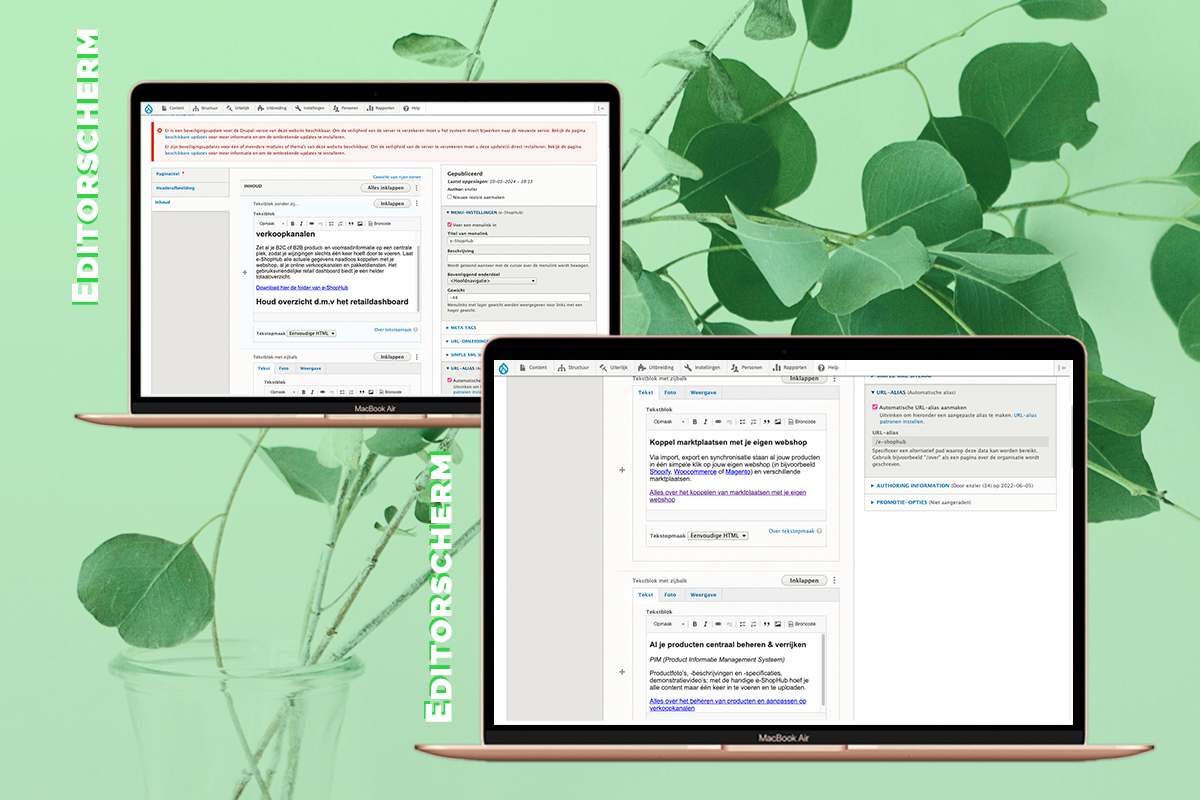Click 'Alles inklappen' button on rear laptop
Viewport: 1200px width, 800px height.
(386, 187)
